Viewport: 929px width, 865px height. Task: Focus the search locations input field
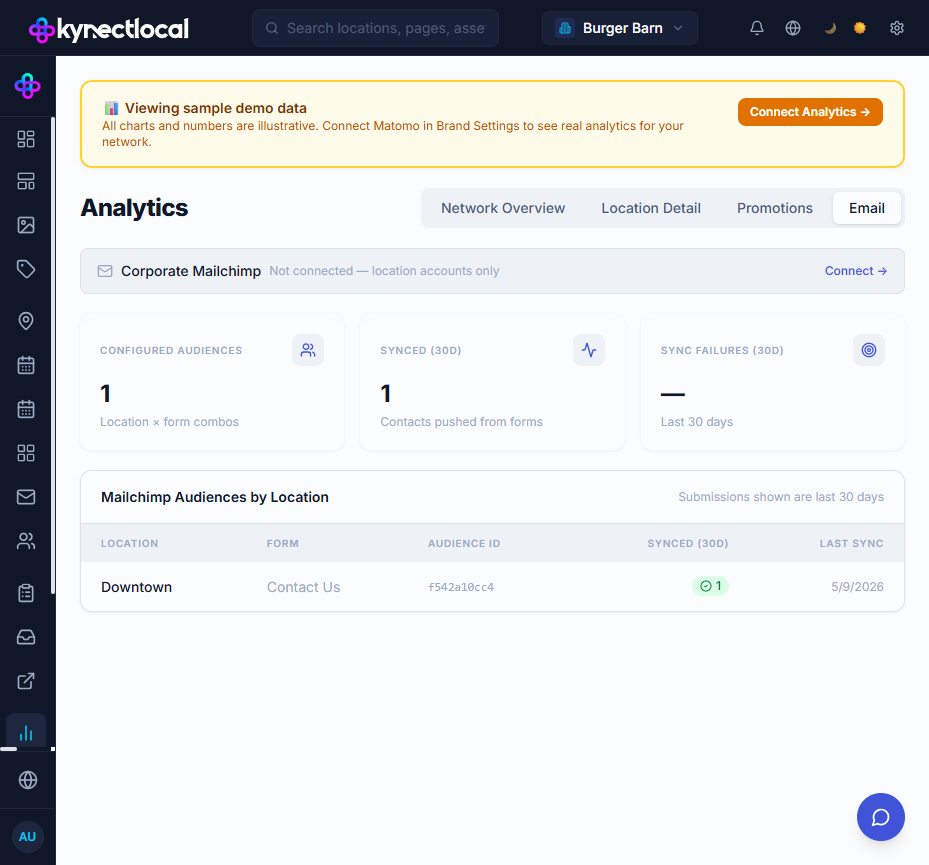376,28
